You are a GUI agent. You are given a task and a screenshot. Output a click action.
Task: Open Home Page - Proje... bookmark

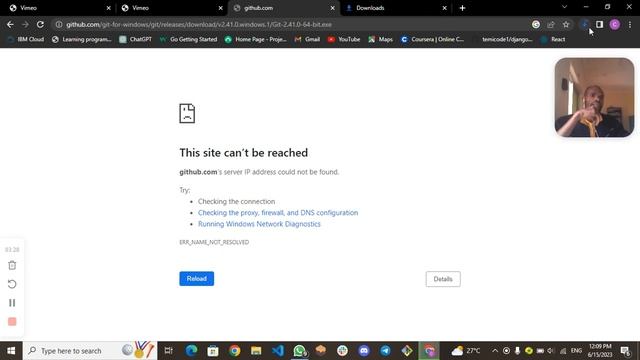(256, 39)
